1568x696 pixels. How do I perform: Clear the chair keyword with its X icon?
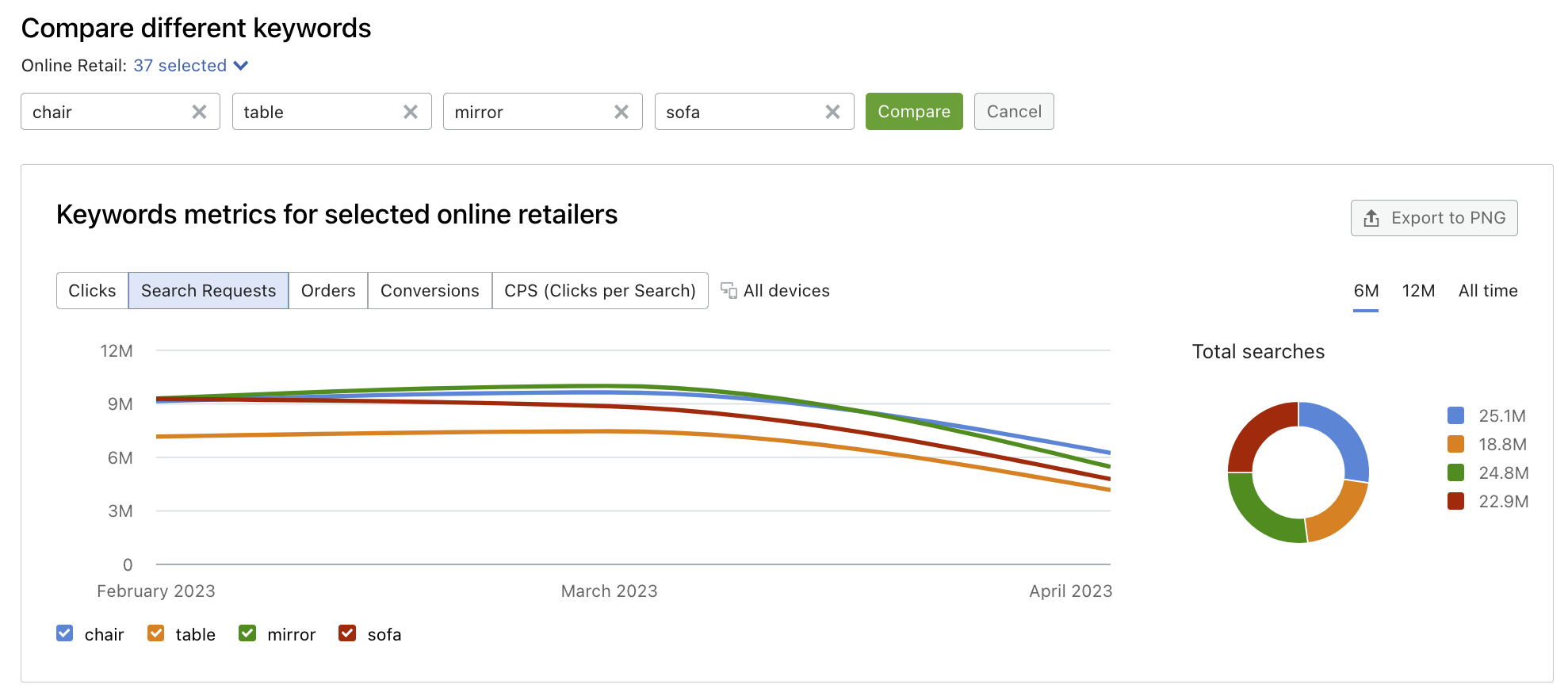[199, 113]
